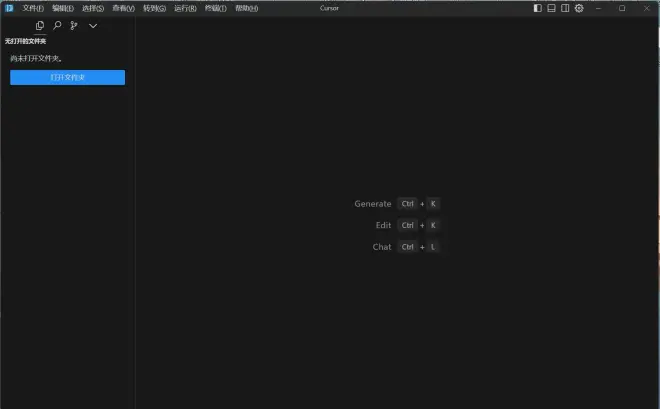This screenshot has width=660, height=409.
Task: Open the 文件(F) menu
Action: click(x=33, y=8)
